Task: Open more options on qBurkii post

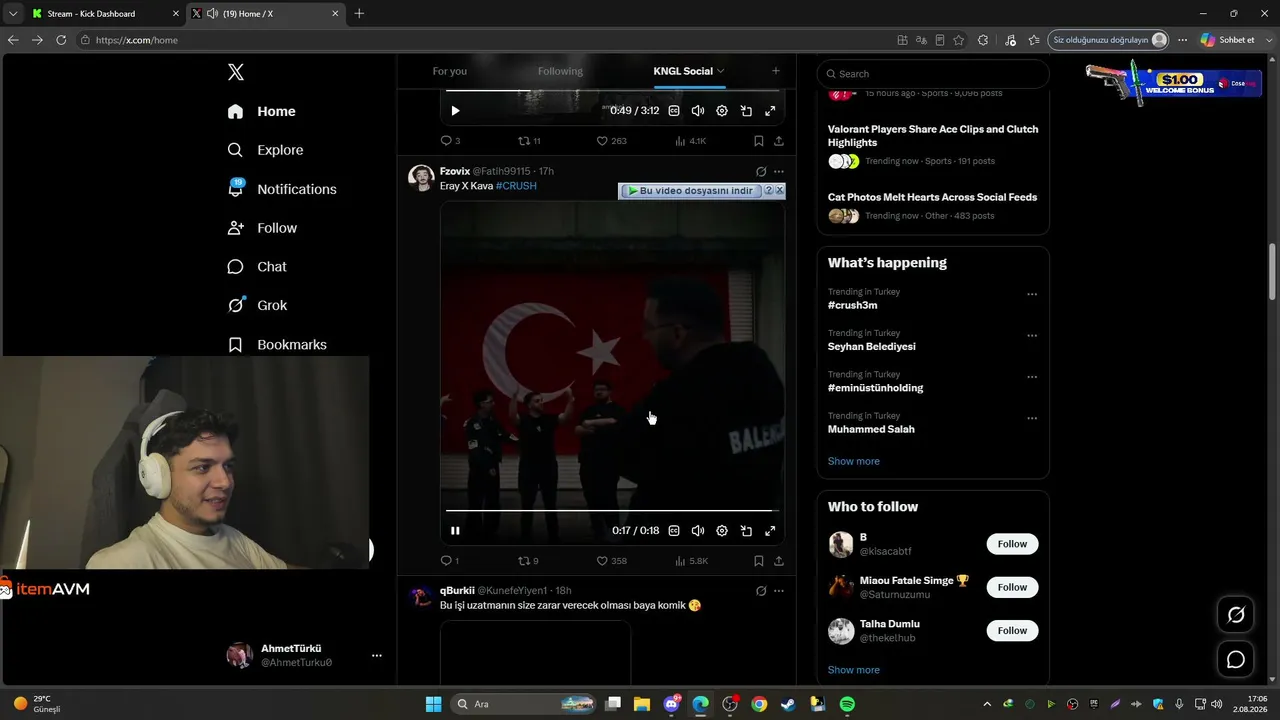Action: pos(779,591)
